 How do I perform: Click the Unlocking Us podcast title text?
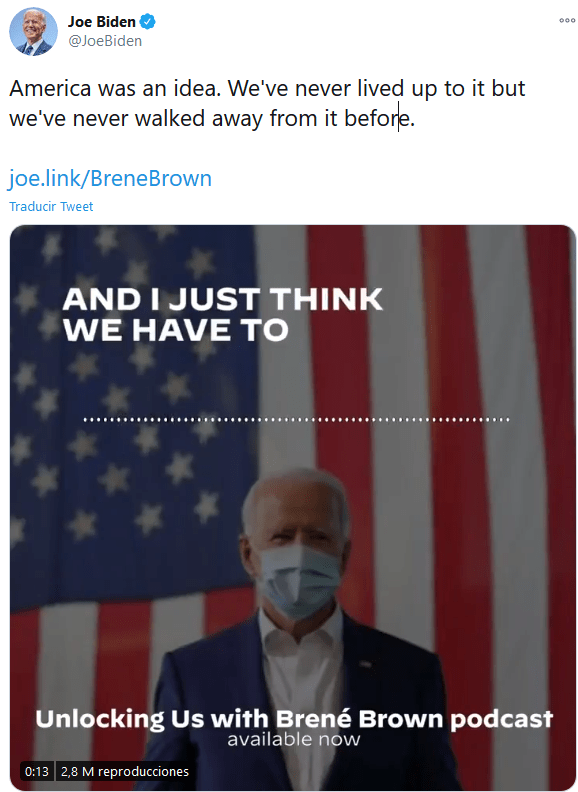coord(294,718)
